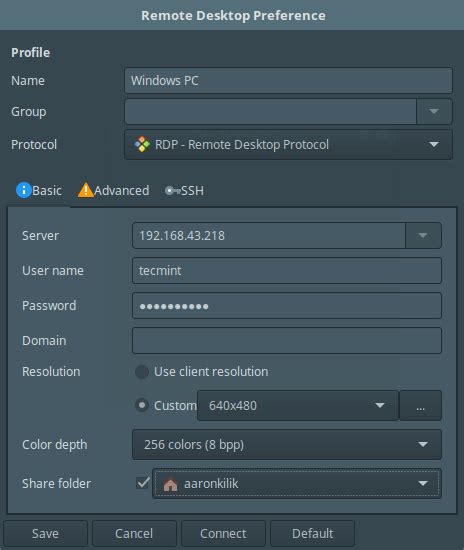Click the RDP protocol colorful icon
Image resolution: width=464 pixels, height=550 pixels.
pyautogui.click(x=142, y=145)
